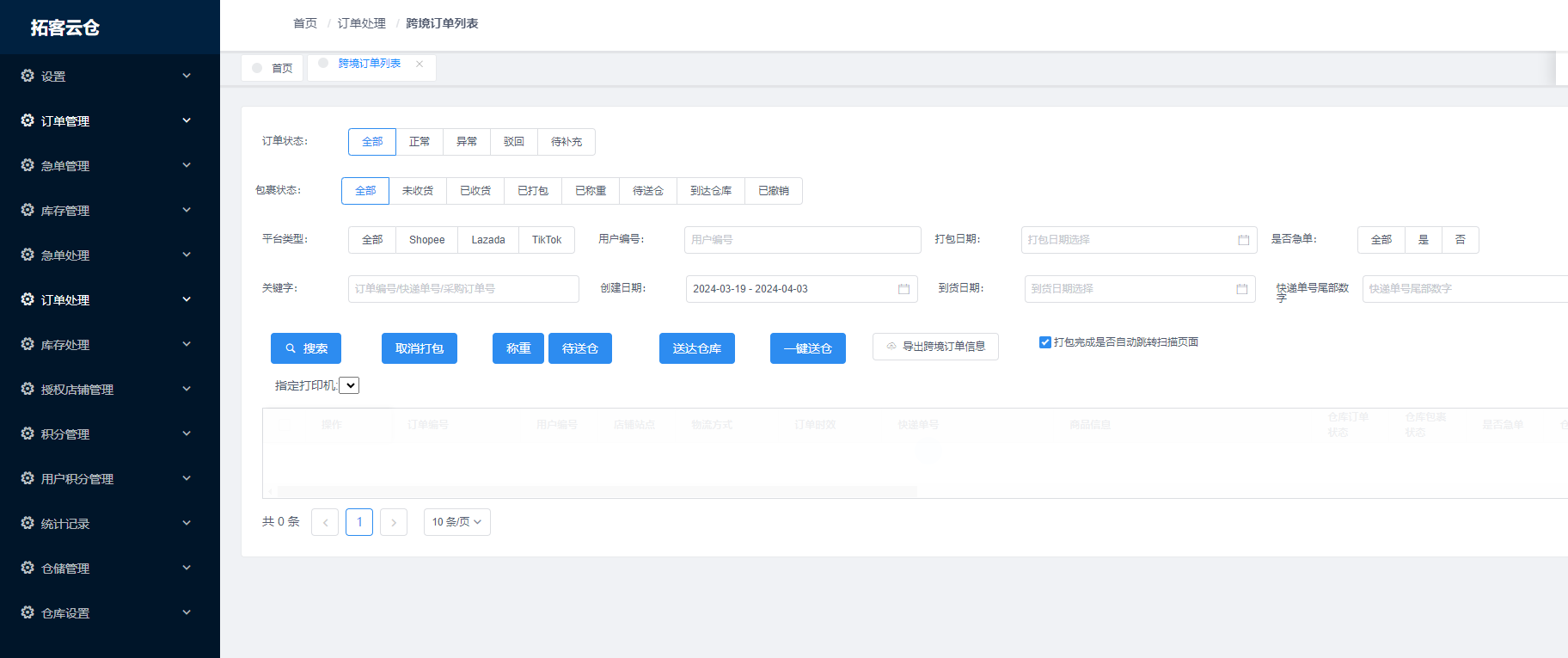Toggle 打包完成是否自动跳转扫描页面 checkbox

pos(1045,342)
